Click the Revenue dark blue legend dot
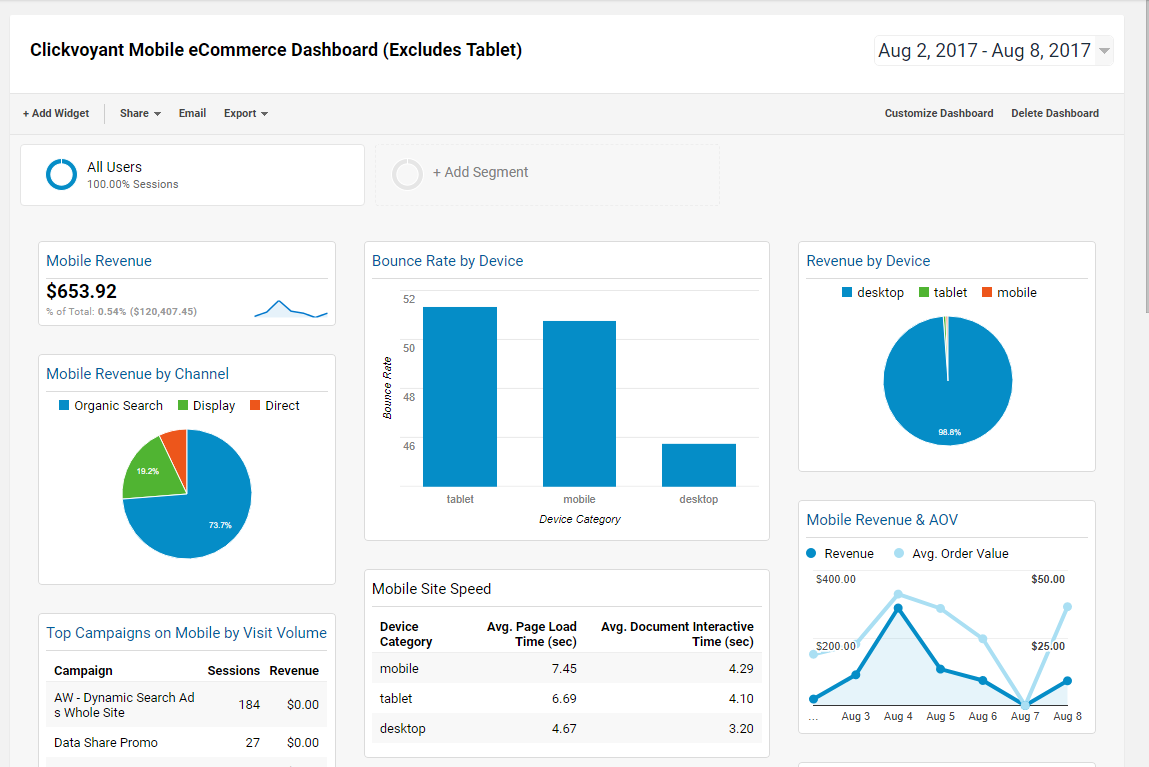This screenshot has width=1149, height=767. [811, 553]
